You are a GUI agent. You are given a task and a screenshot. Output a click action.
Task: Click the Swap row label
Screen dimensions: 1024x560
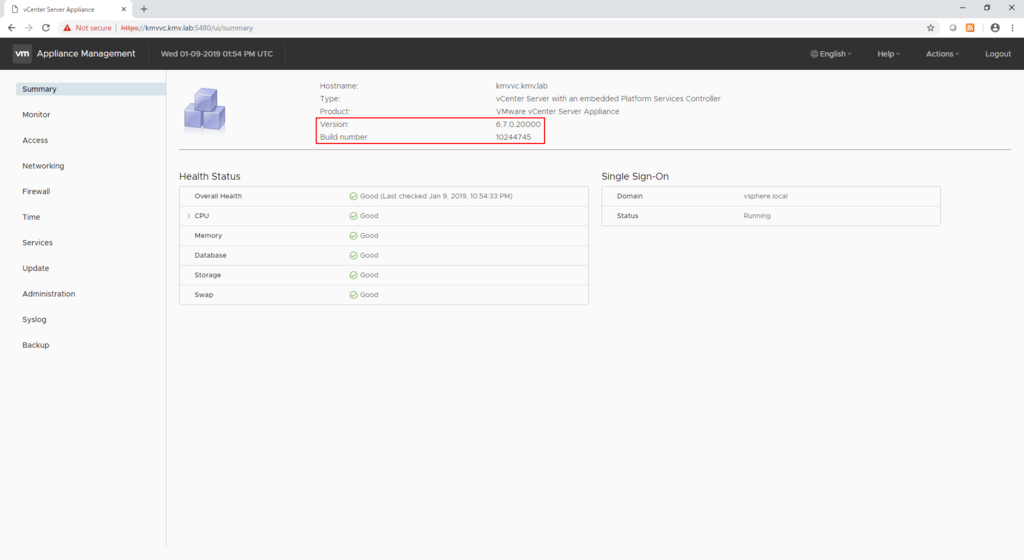203,295
